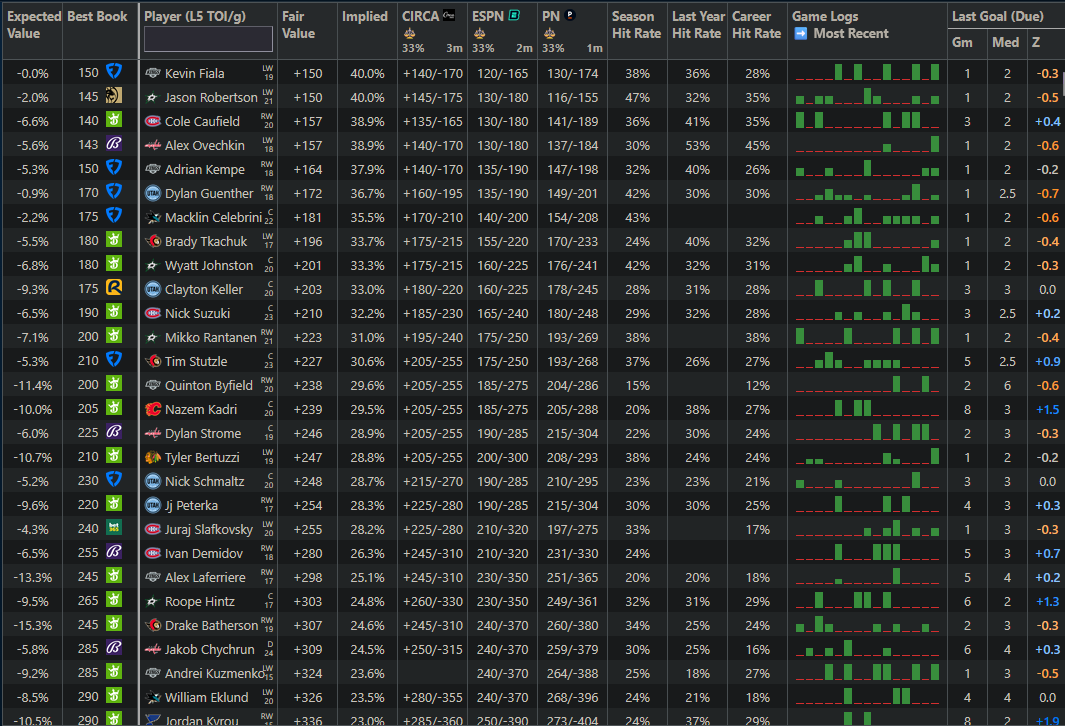Image resolution: width=1065 pixels, height=726 pixels.
Task: Click the Last Goal (Due) header
Action: point(997,16)
